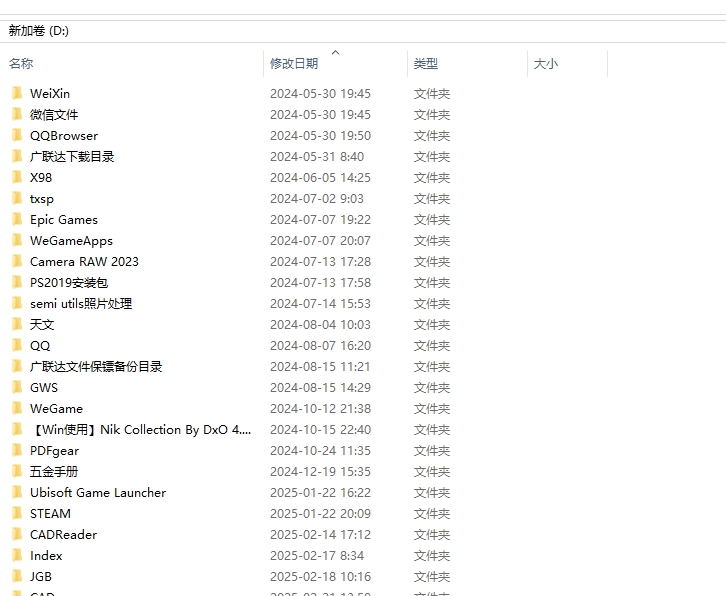
Task: Select the CADReader folder name
Action: [x=64, y=534]
